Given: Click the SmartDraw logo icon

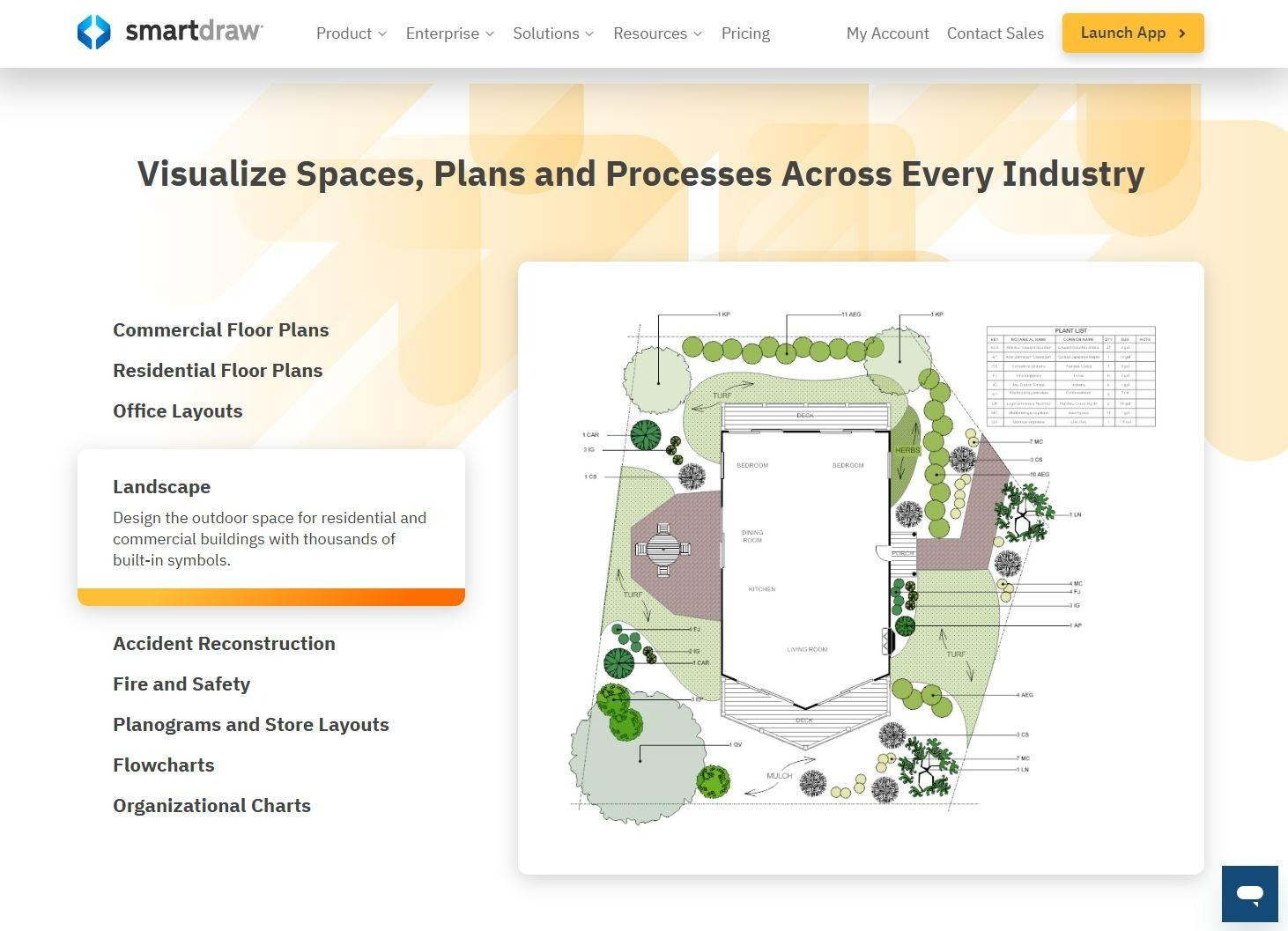Looking at the screenshot, I should tap(93, 33).
